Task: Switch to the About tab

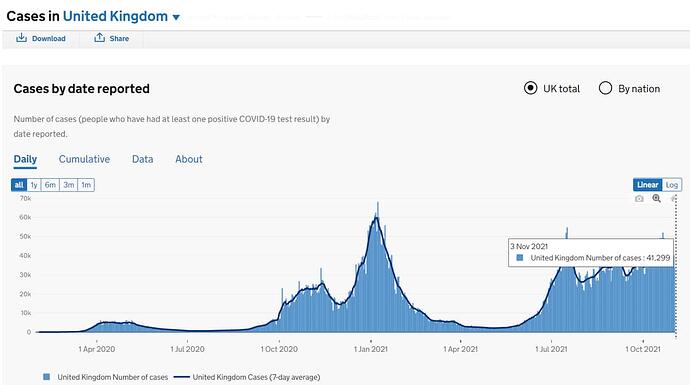Action: pos(189,159)
